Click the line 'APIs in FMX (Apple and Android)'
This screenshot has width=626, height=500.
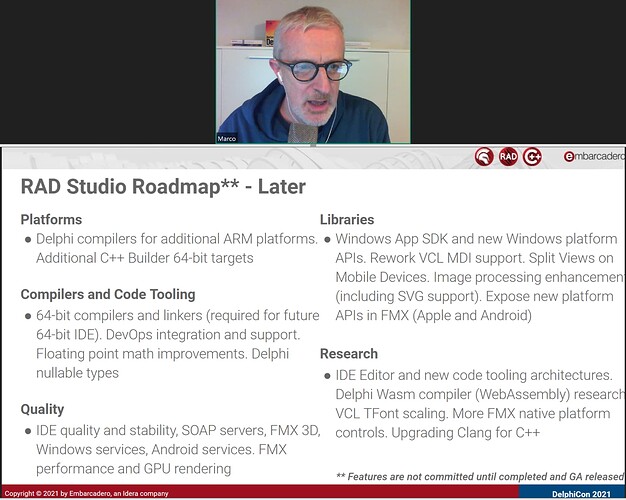click(434, 315)
